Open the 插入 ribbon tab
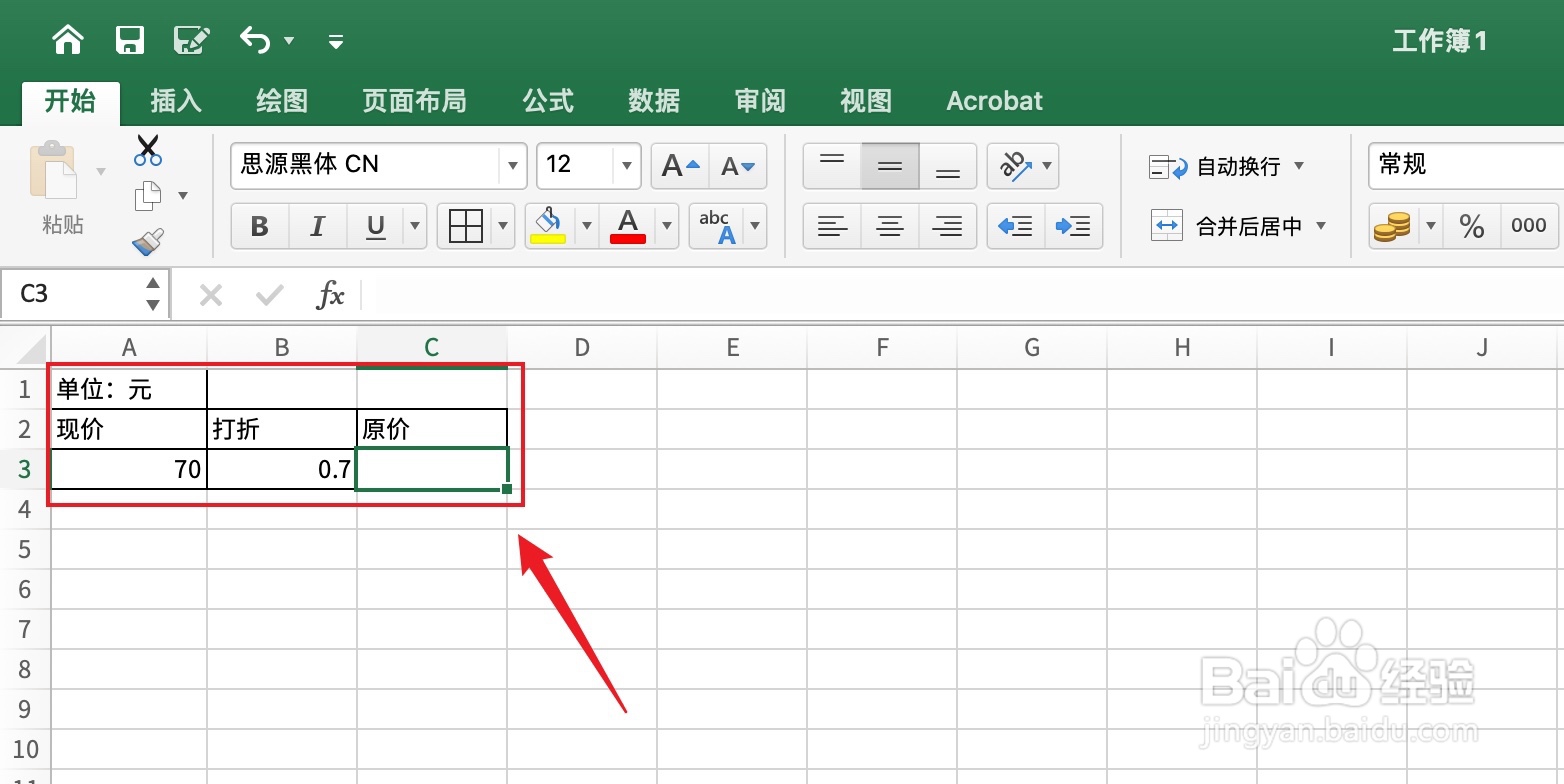The width and height of the screenshot is (1564, 784). [176, 101]
